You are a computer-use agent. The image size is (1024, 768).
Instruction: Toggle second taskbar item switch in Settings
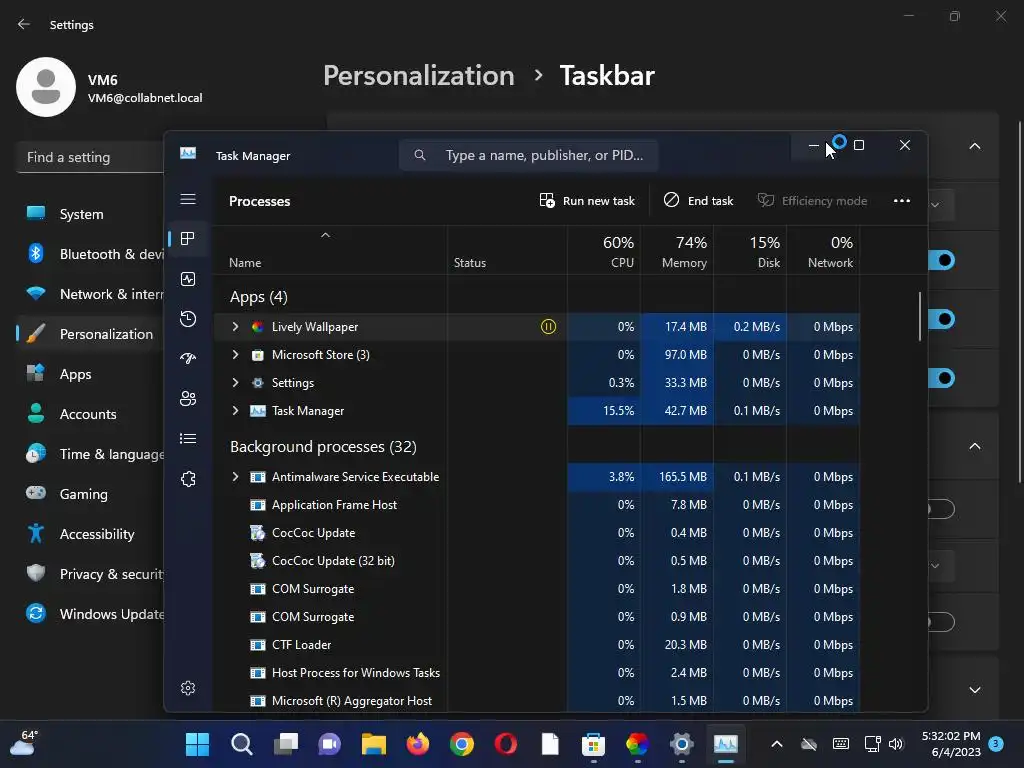pyautogui.click(x=941, y=319)
